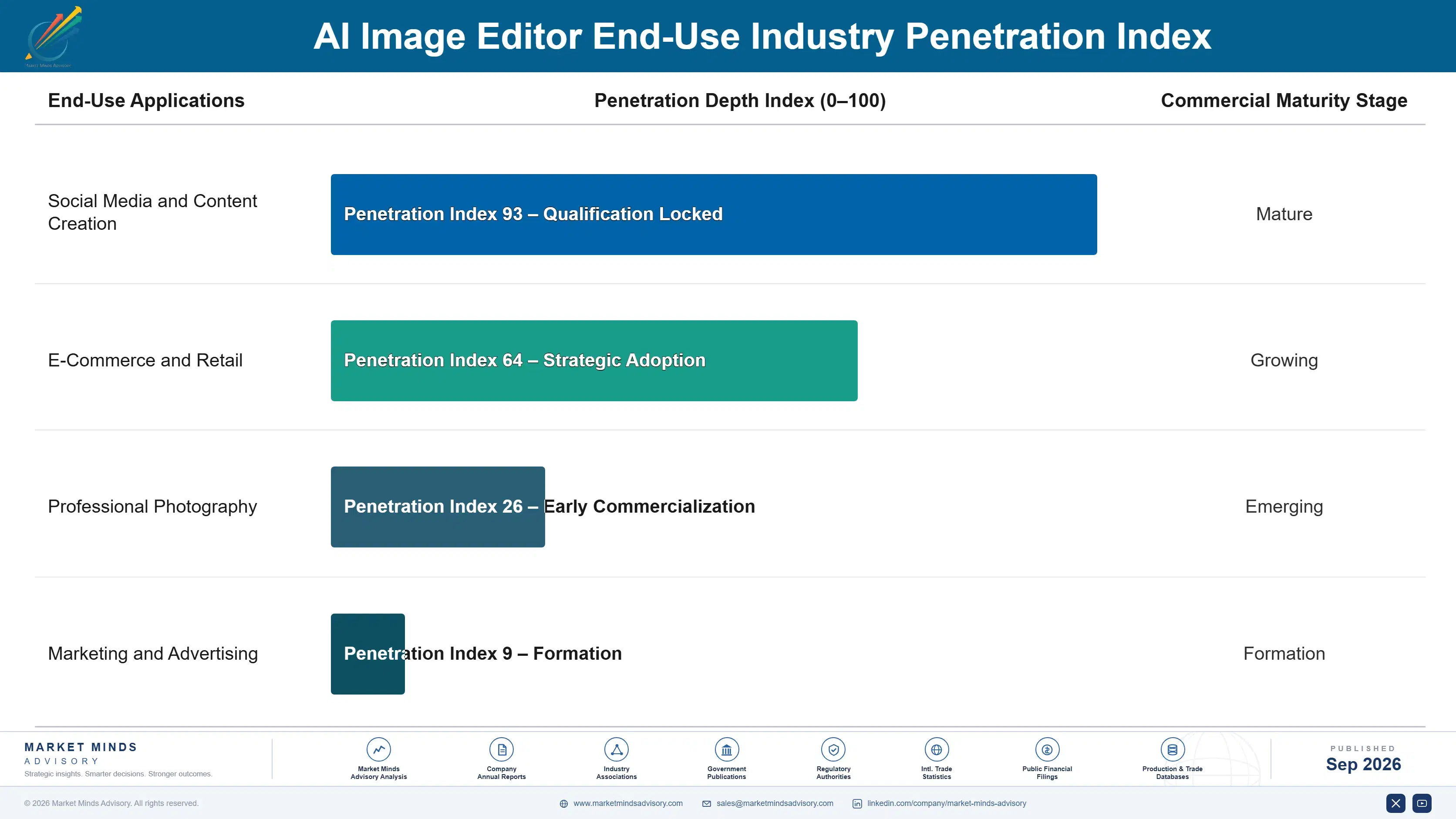
Task: Click the globe icon beside website URL
Action: (x=563, y=804)
